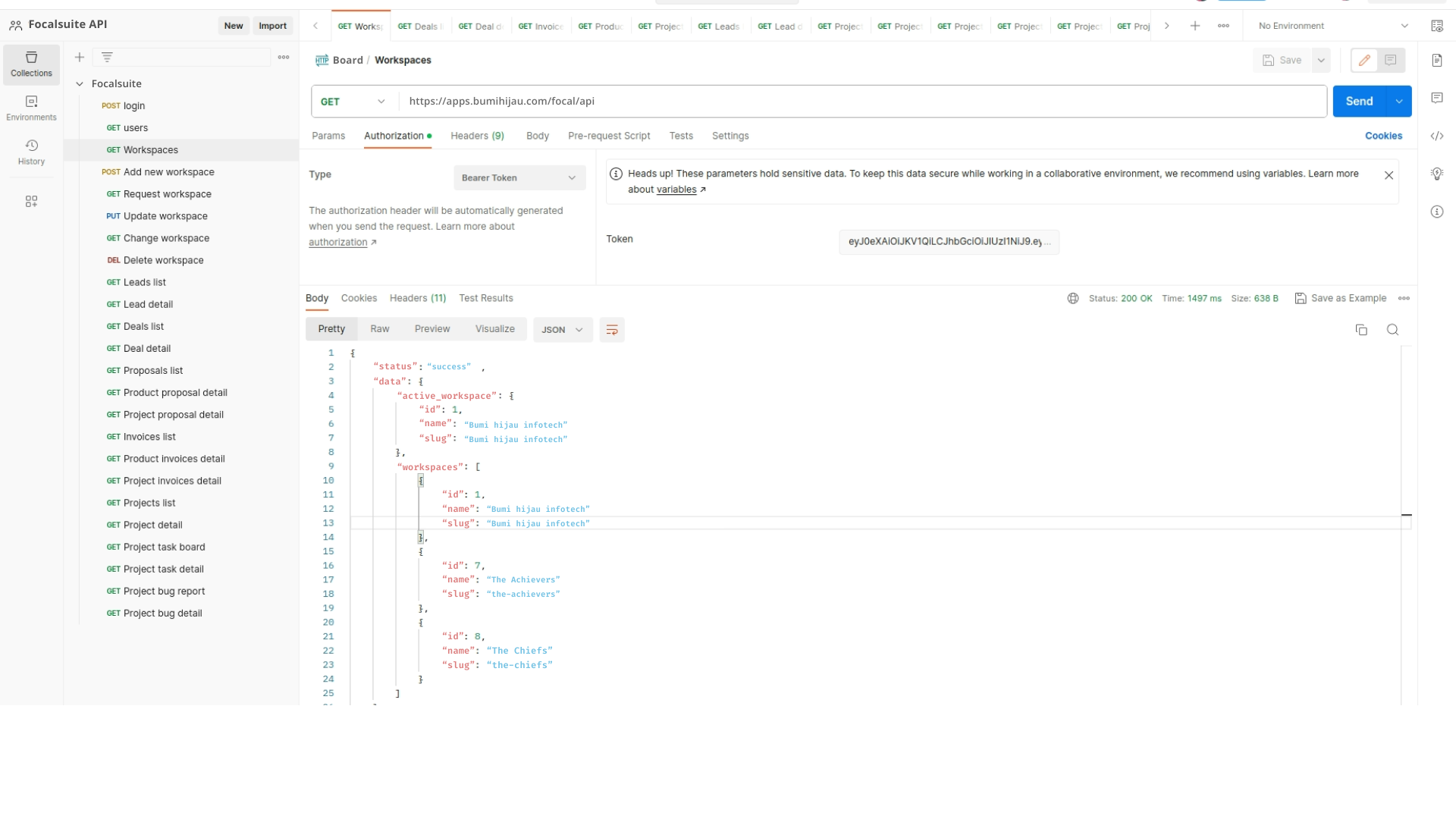Image resolution: width=1456 pixels, height=819 pixels.
Task: Open the History sidebar panel
Action: [x=31, y=152]
